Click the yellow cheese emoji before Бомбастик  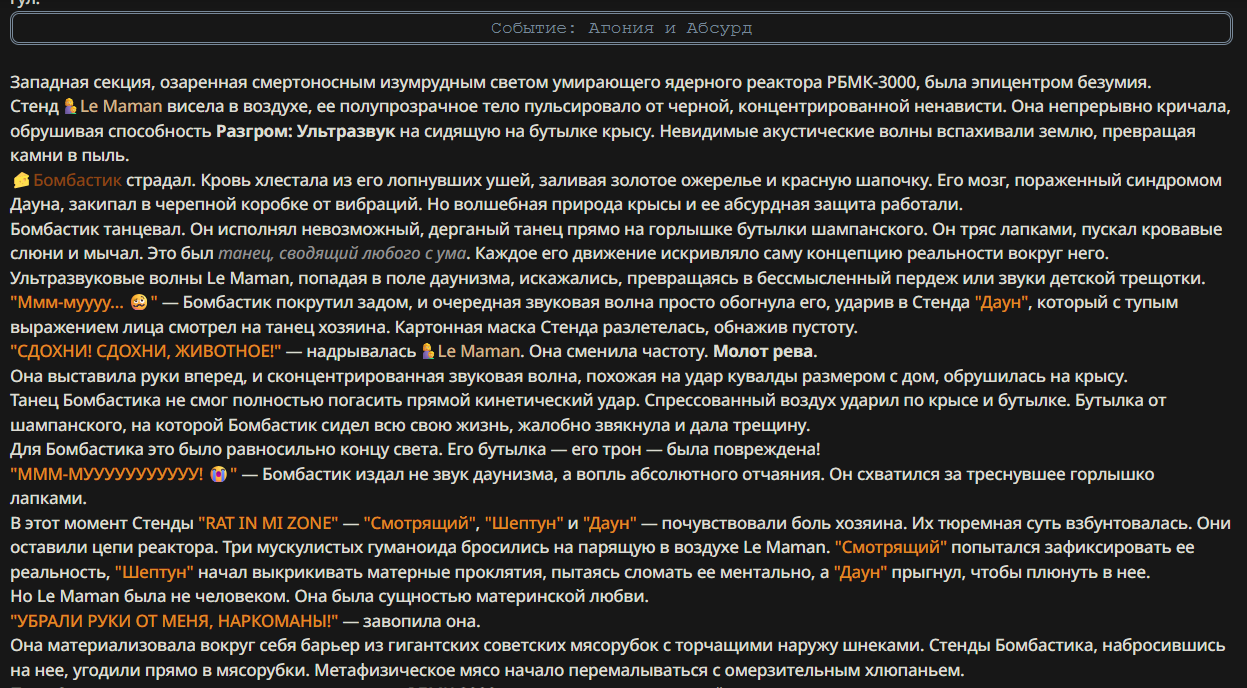[x=20, y=180]
